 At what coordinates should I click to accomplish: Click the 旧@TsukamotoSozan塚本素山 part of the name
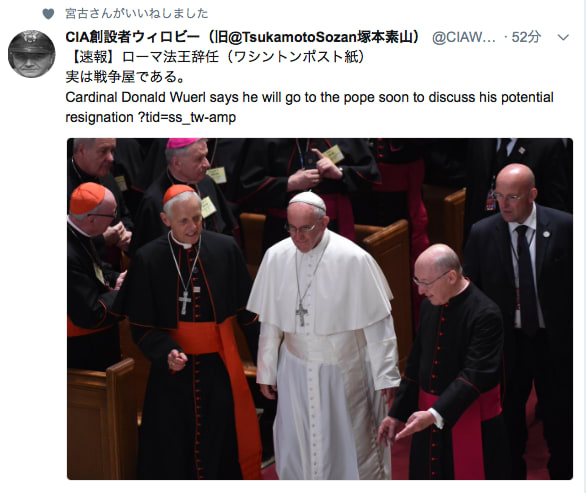tap(314, 37)
